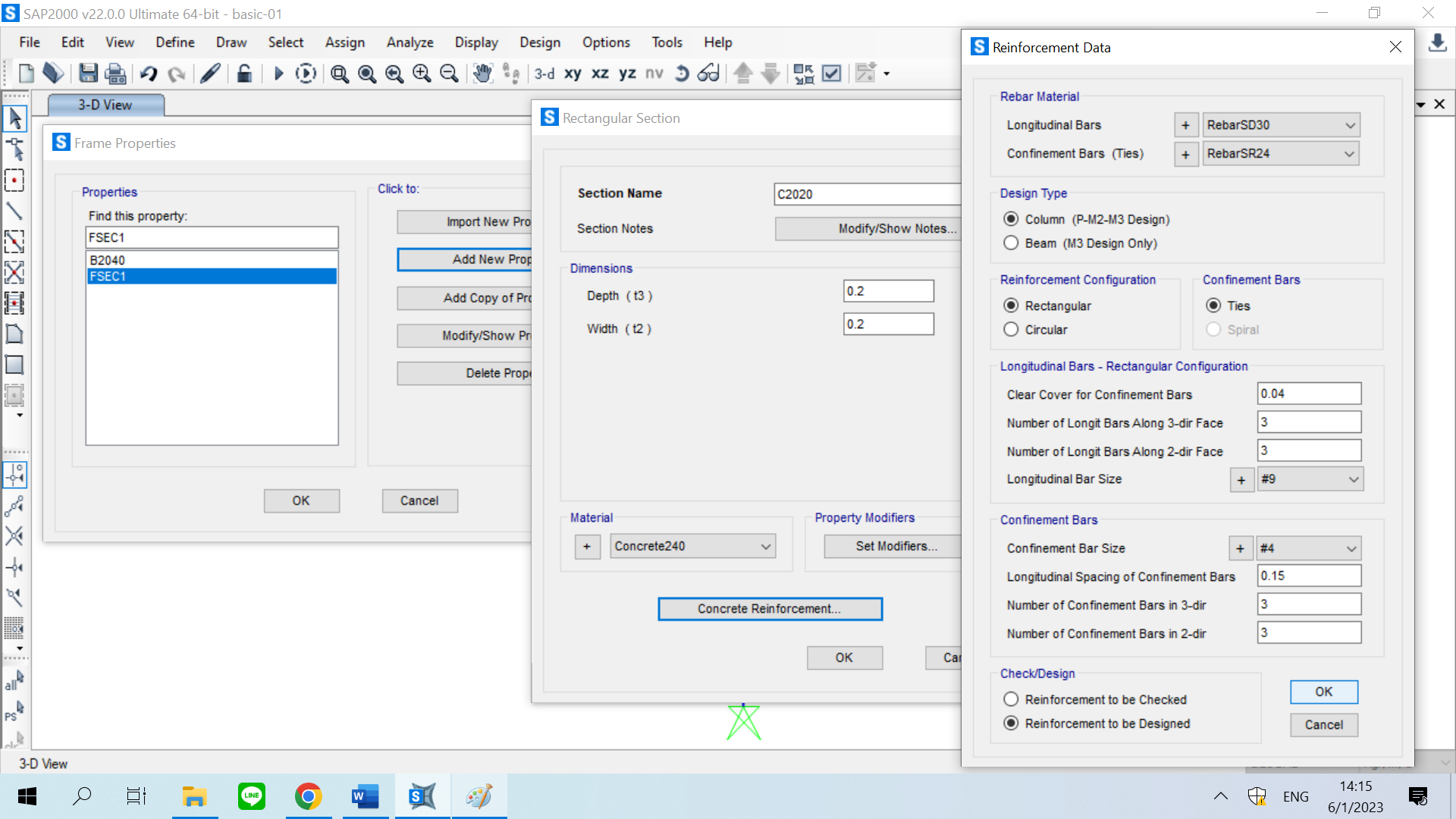Viewport: 1456px width, 819px height.
Task: Choose Reinforcement to be Checked option
Action: [1011, 699]
